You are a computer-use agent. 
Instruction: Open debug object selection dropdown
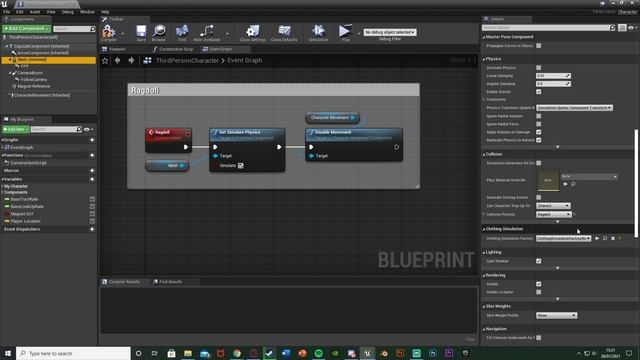(x=390, y=32)
